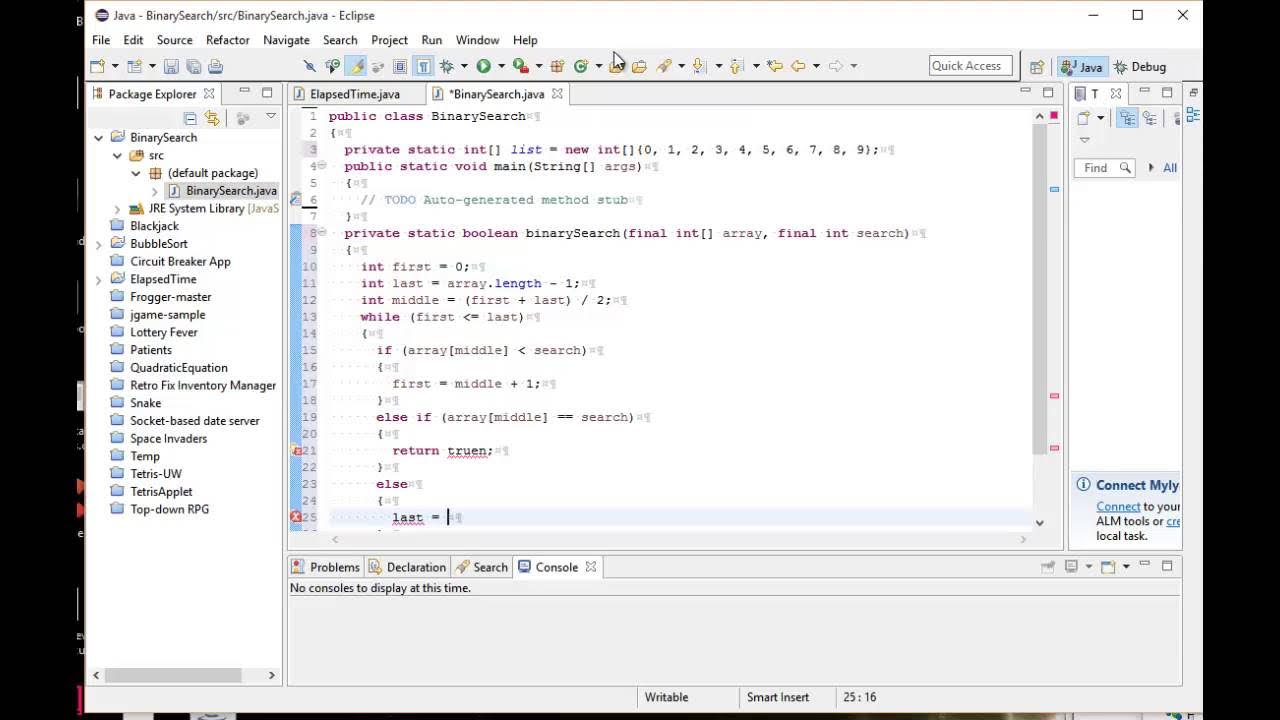Run the program with the green play icon

click(x=484, y=66)
